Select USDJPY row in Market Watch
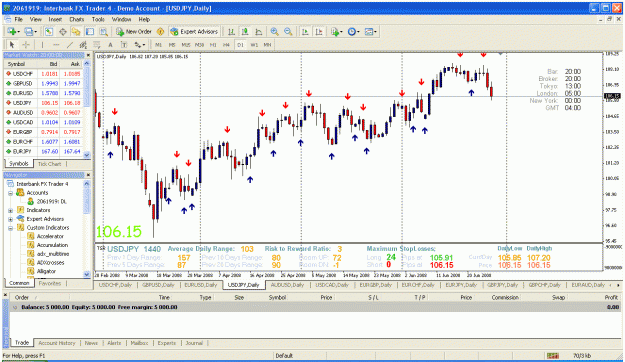The width and height of the screenshot is (625, 362). point(43,103)
